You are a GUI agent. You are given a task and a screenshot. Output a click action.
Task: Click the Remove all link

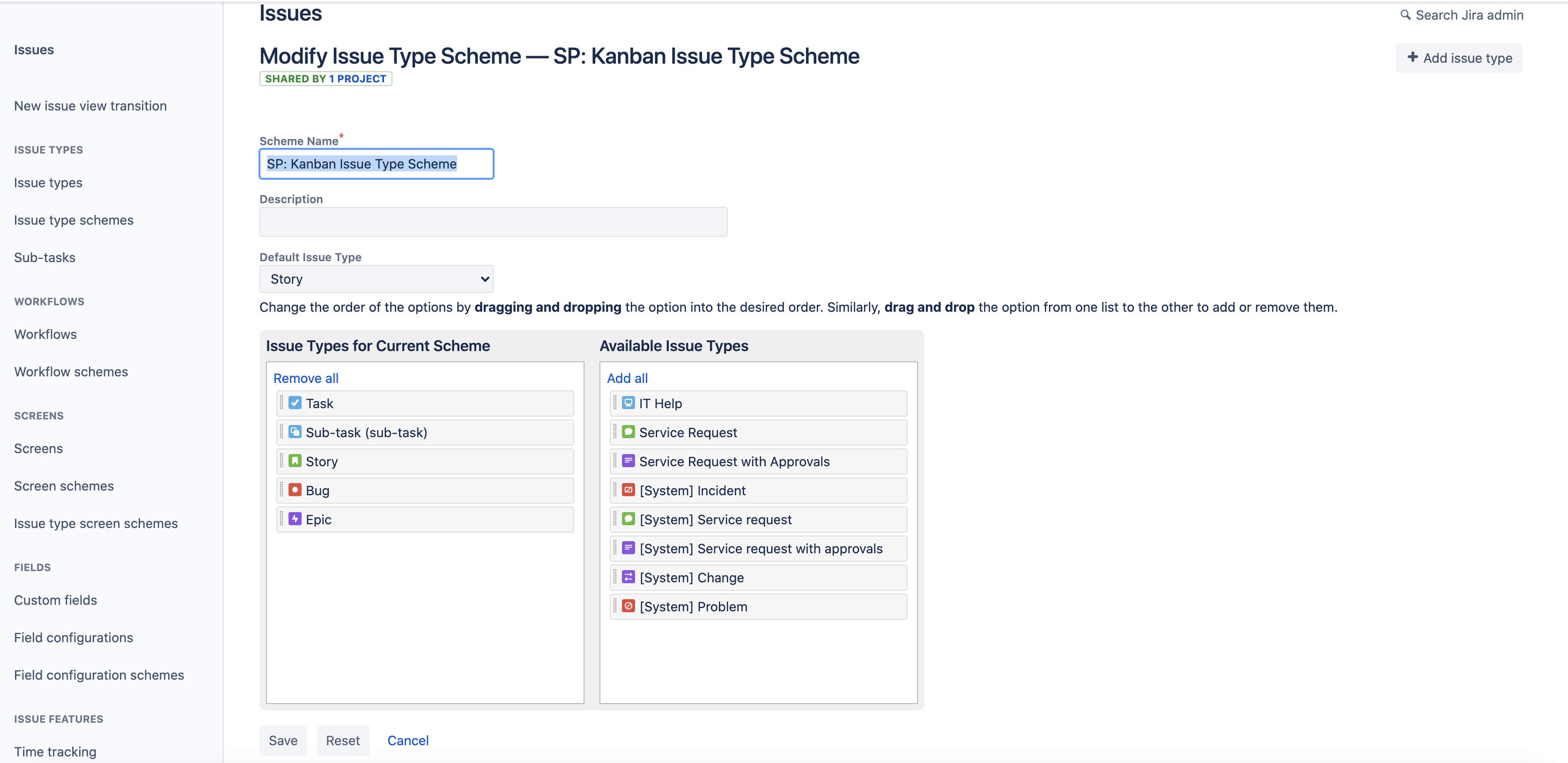305,378
